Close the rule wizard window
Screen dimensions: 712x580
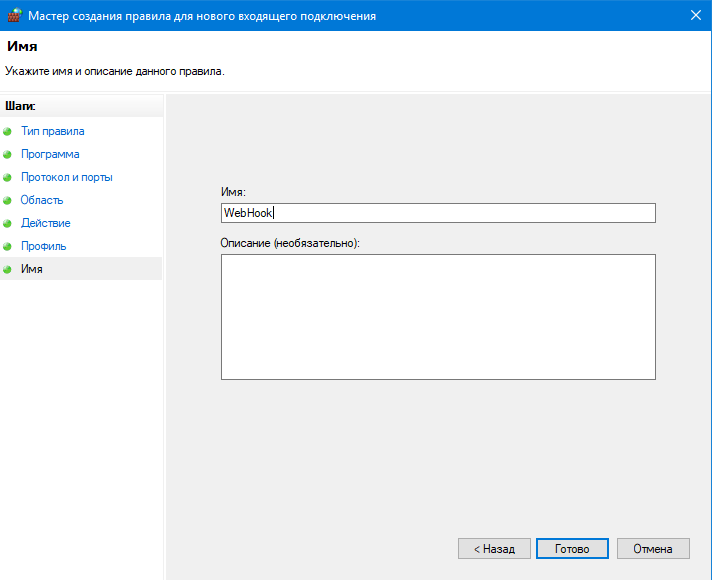click(694, 16)
